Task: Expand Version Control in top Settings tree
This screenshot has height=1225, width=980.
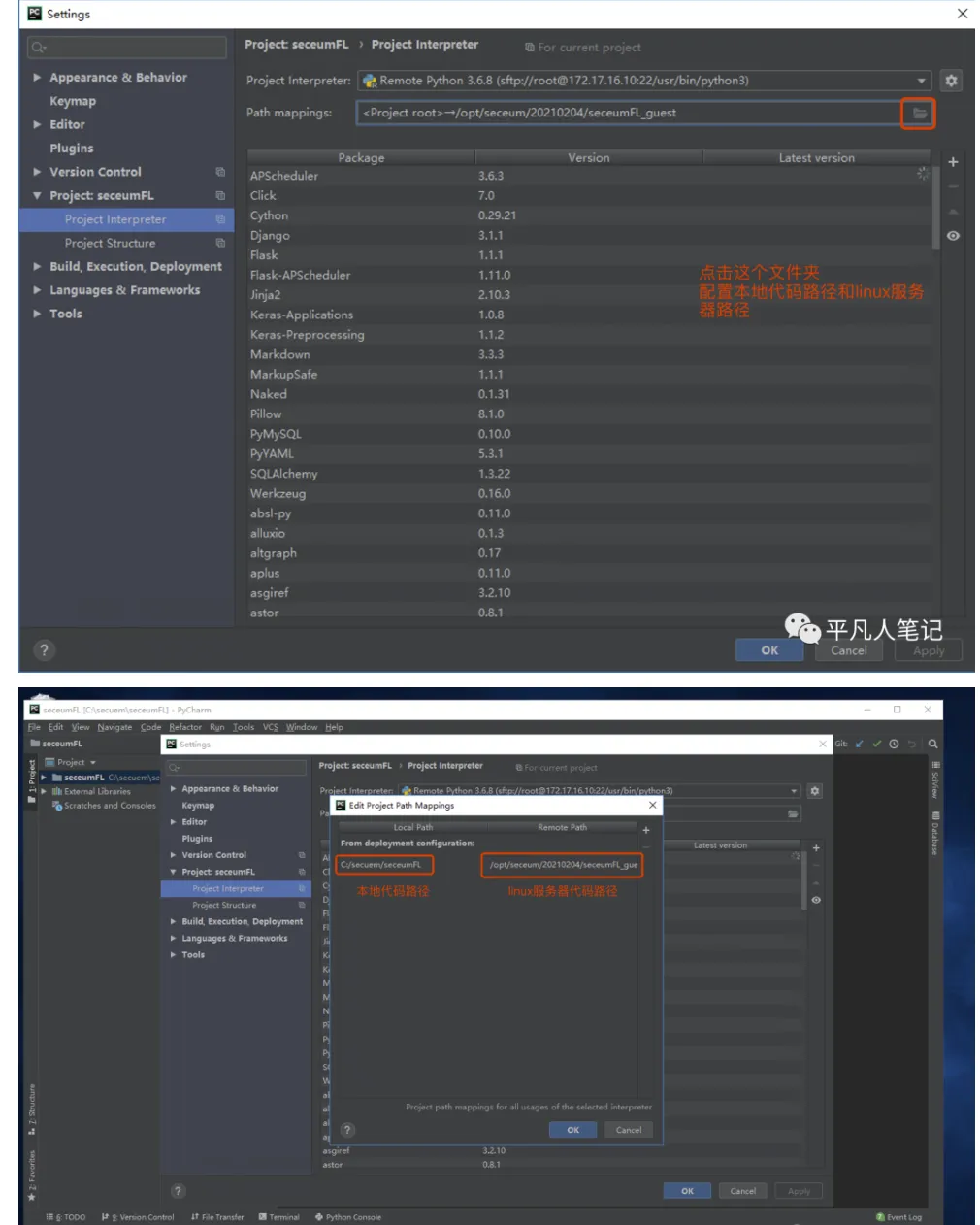Action: click(37, 172)
